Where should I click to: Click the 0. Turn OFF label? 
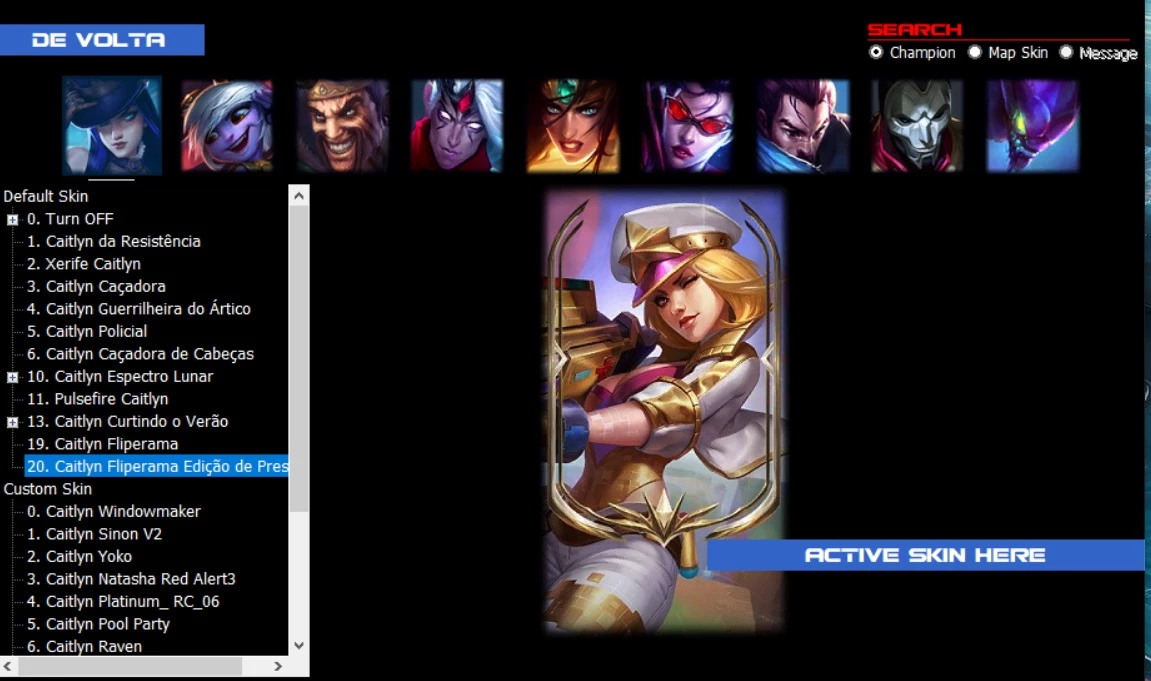70,219
